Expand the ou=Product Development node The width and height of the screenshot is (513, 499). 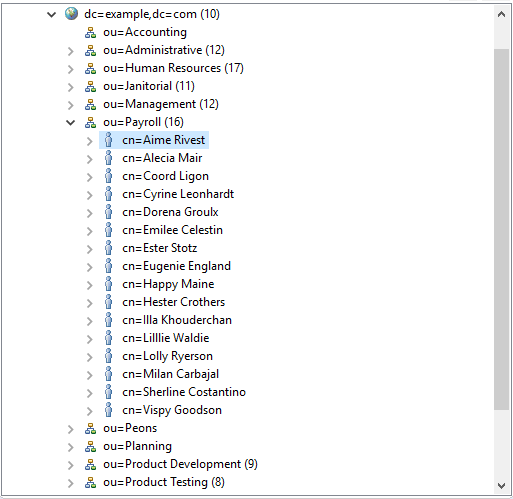(71, 465)
